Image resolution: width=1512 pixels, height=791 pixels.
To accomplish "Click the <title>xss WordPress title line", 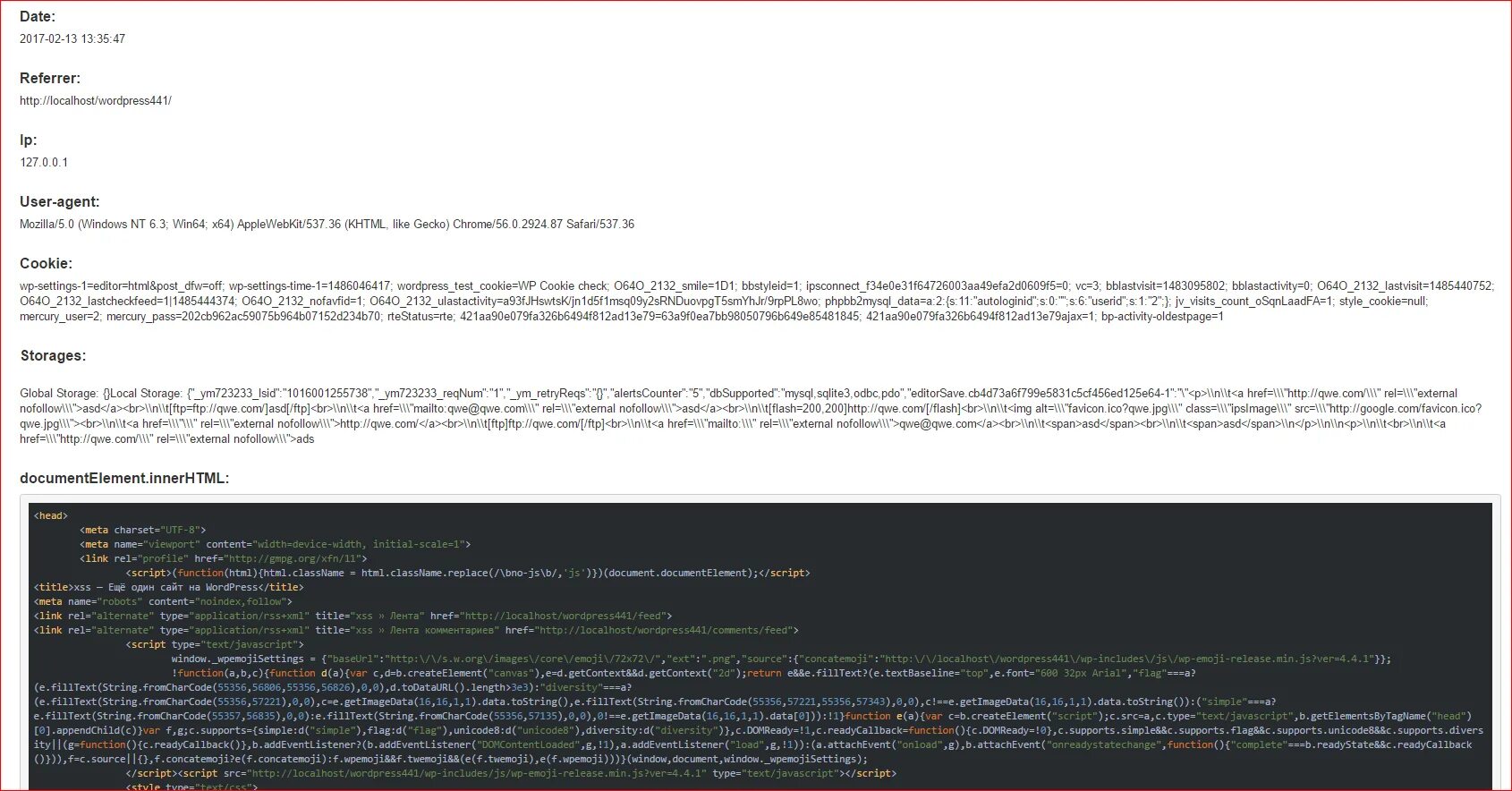I will (x=169, y=588).
